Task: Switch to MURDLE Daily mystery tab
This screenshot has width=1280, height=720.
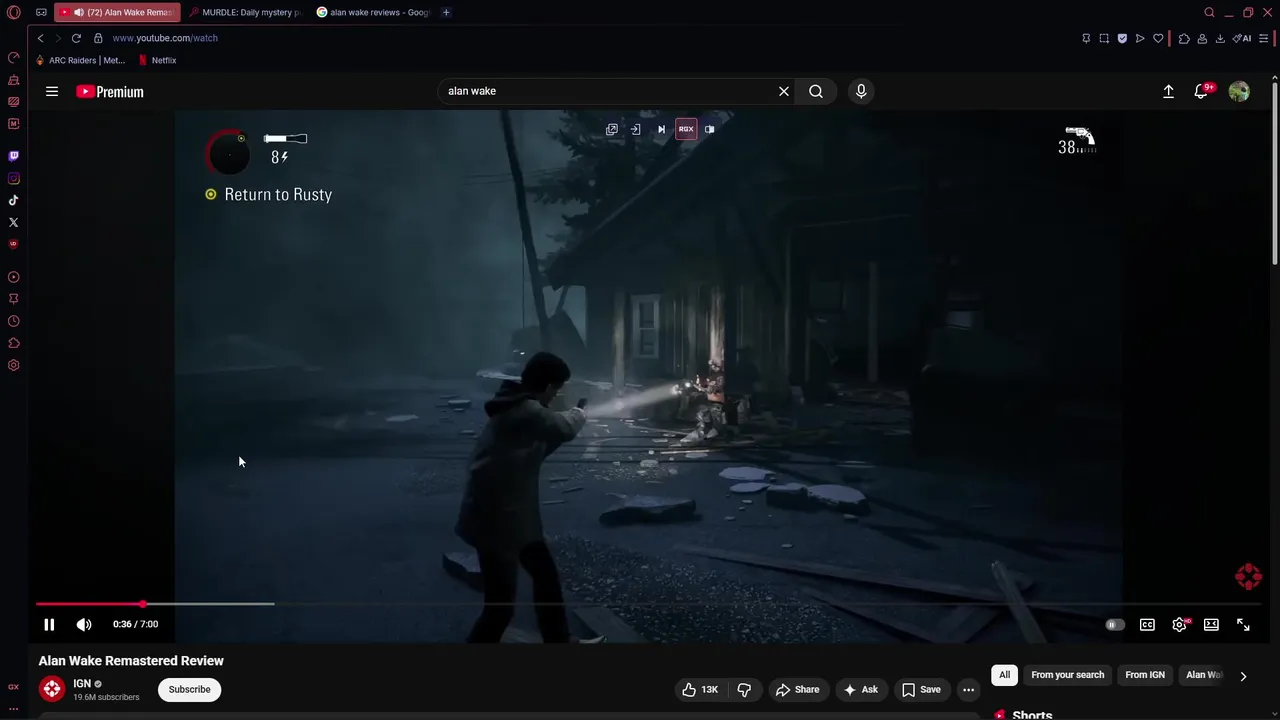Action: pyautogui.click(x=244, y=12)
